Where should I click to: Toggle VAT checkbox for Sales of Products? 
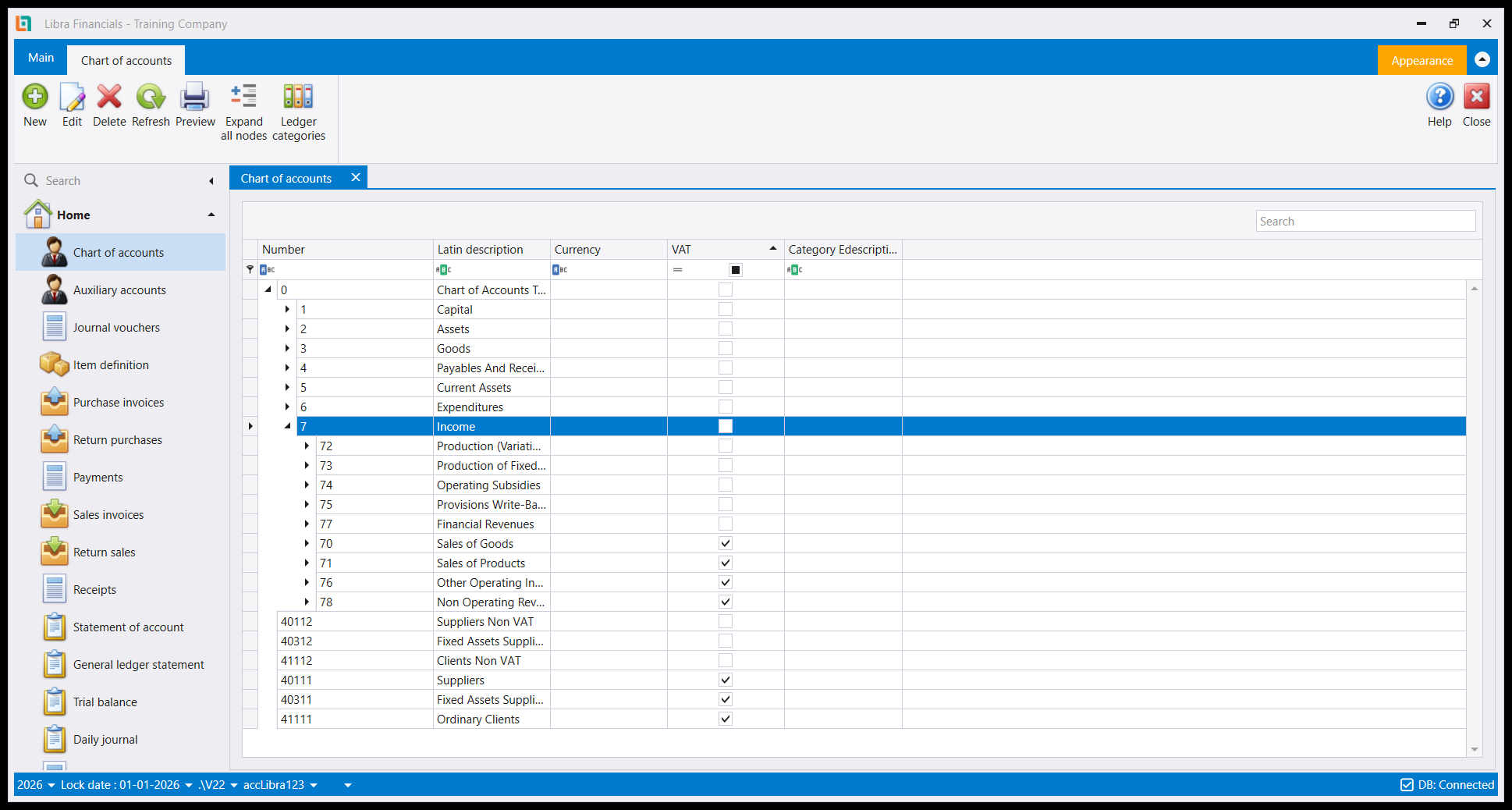(726, 563)
